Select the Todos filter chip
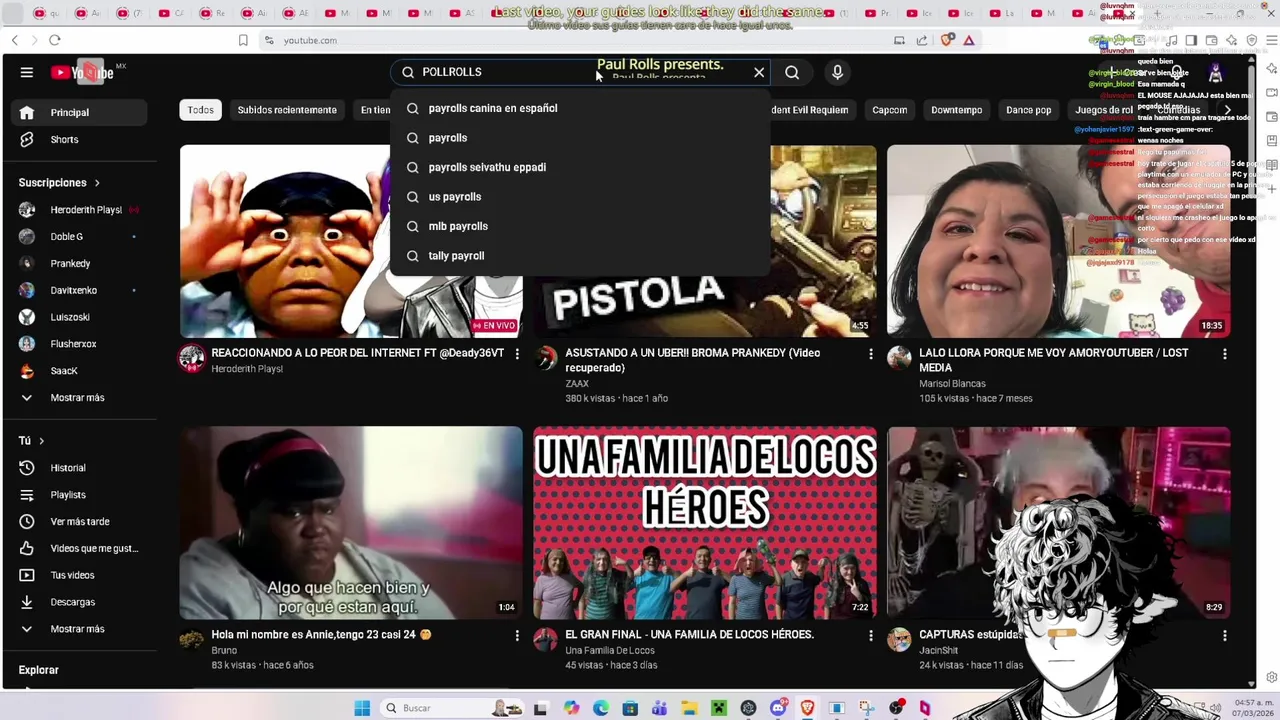The width and height of the screenshot is (1280, 720). pyautogui.click(x=200, y=110)
